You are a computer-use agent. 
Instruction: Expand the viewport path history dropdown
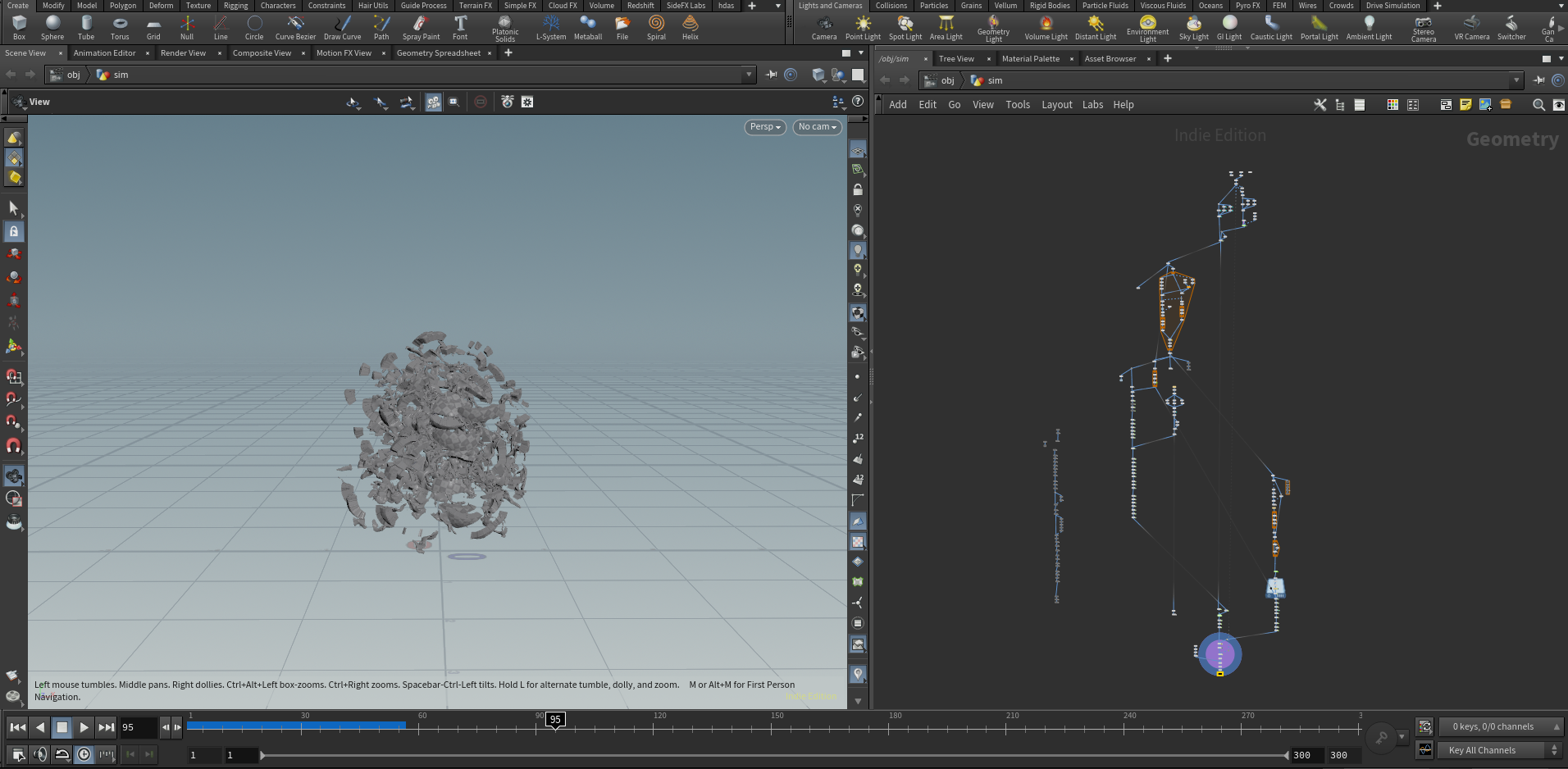click(749, 75)
